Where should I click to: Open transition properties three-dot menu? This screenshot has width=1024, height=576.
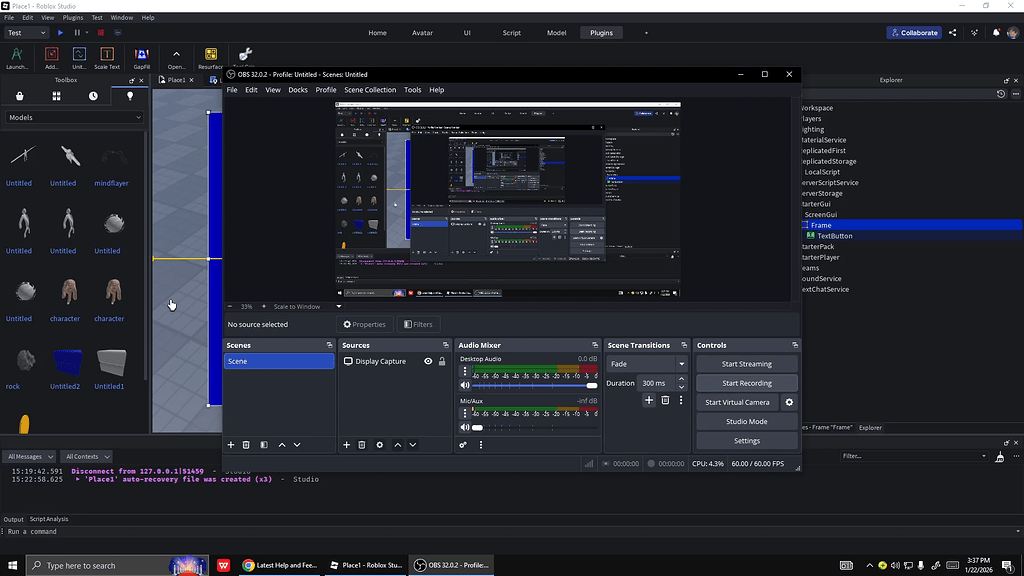point(681,400)
